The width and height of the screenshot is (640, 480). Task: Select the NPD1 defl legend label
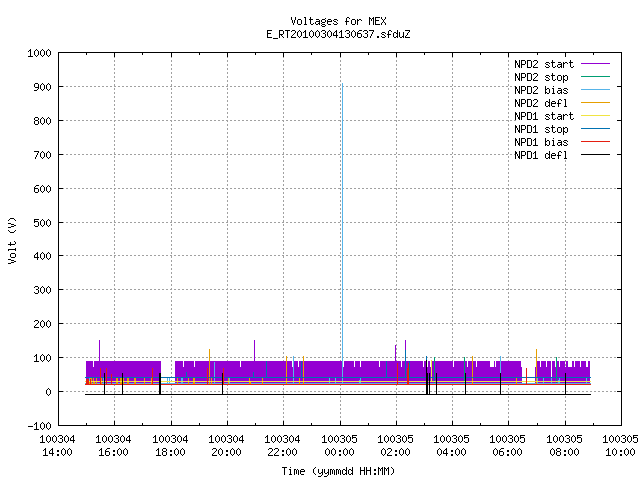point(541,155)
